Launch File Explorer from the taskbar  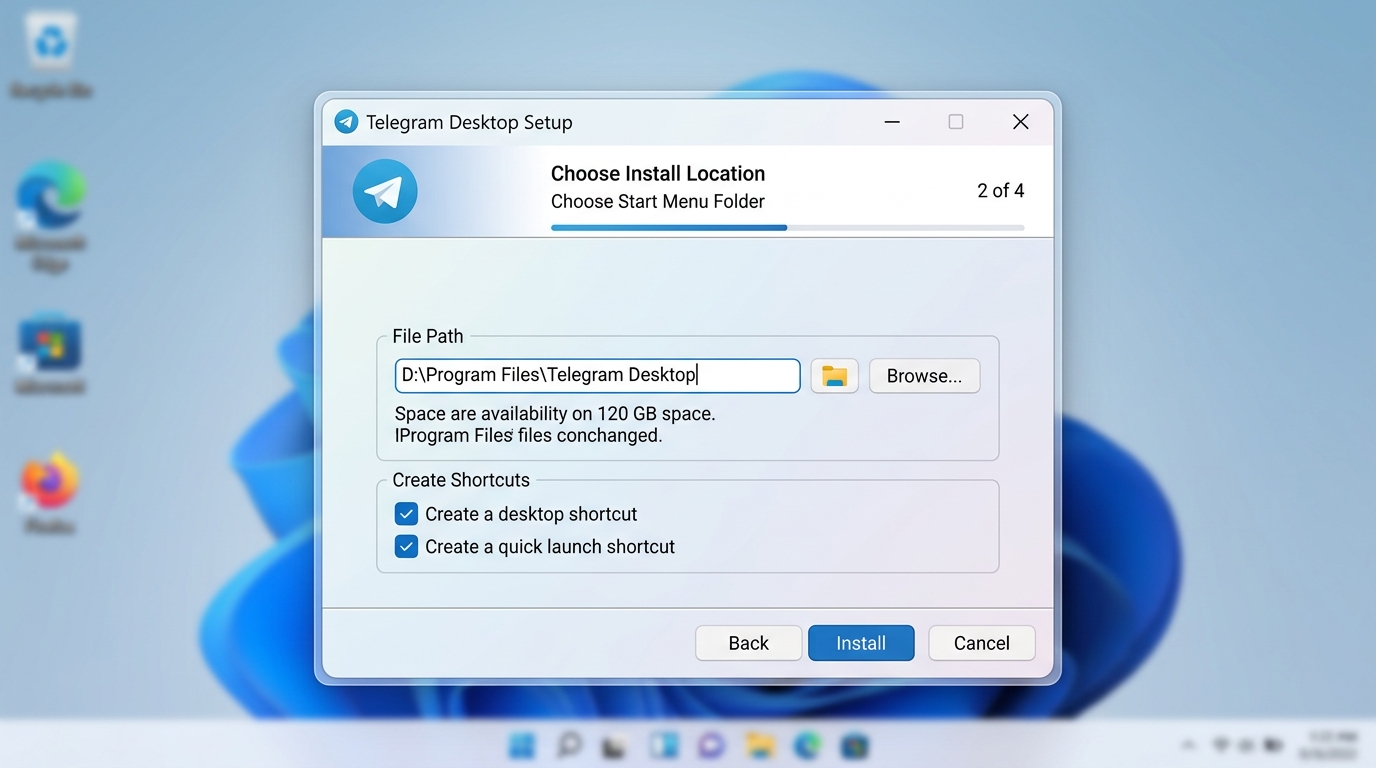(x=760, y=745)
